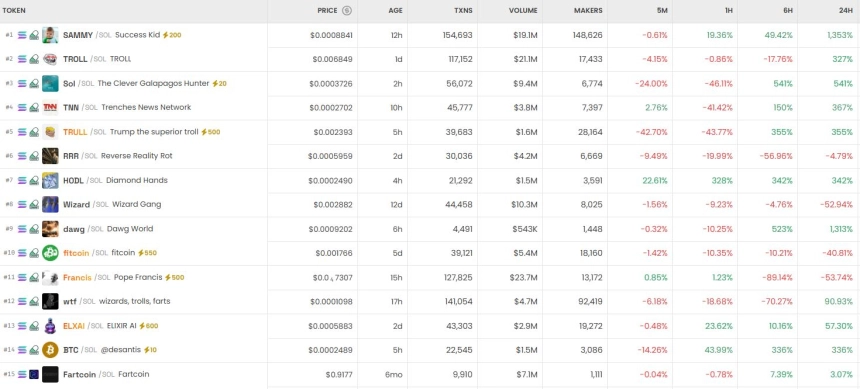Click the green fitcoin logo icon
This screenshot has width=860, height=389.
point(50,253)
